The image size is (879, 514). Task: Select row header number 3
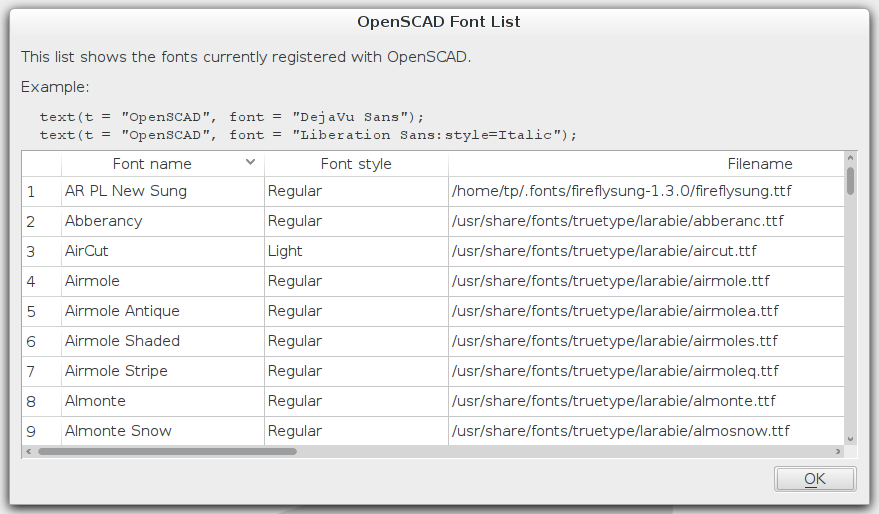pyautogui.click(x=41, y=252)
